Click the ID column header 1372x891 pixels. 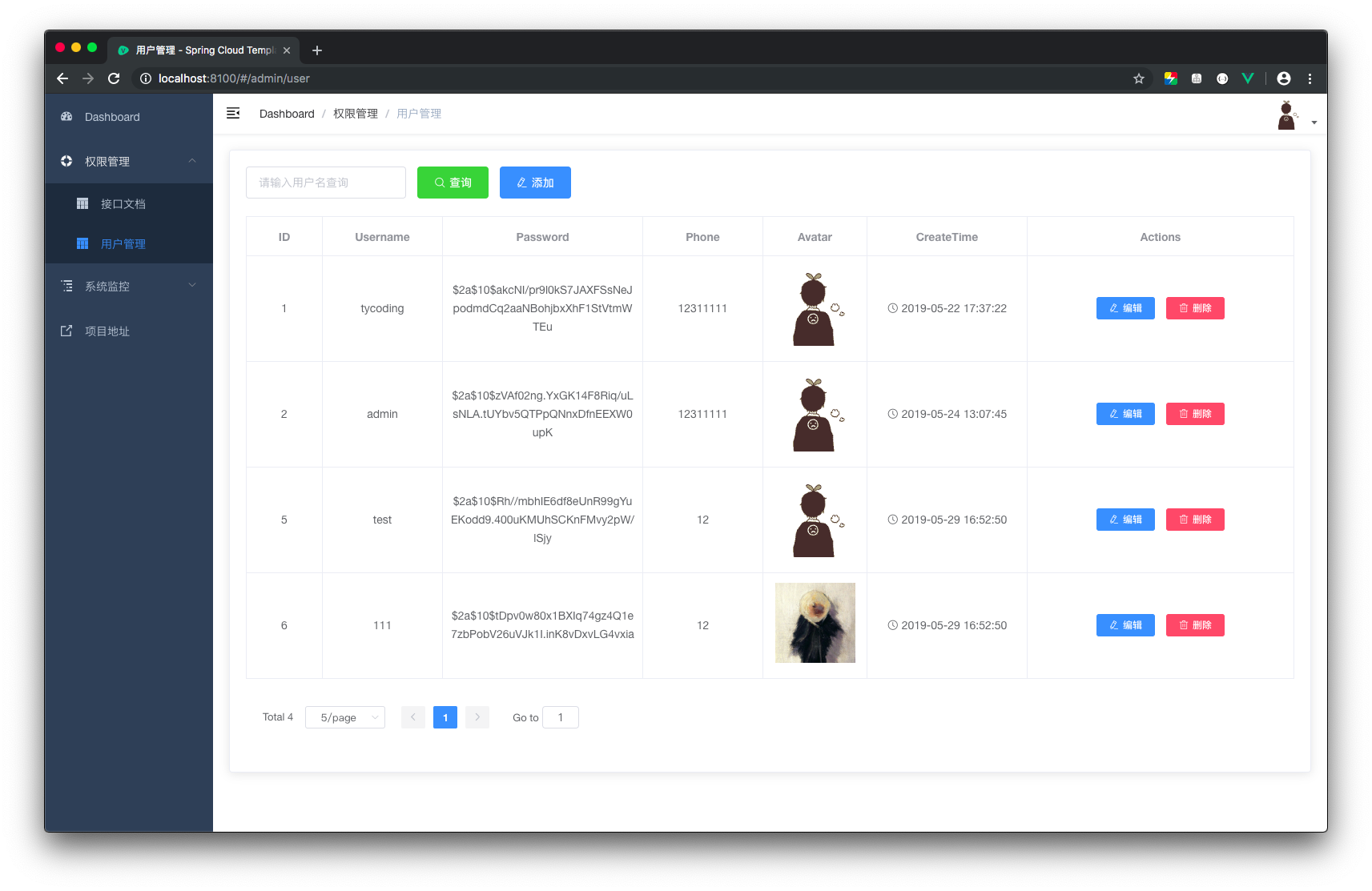tap(284, 237)
